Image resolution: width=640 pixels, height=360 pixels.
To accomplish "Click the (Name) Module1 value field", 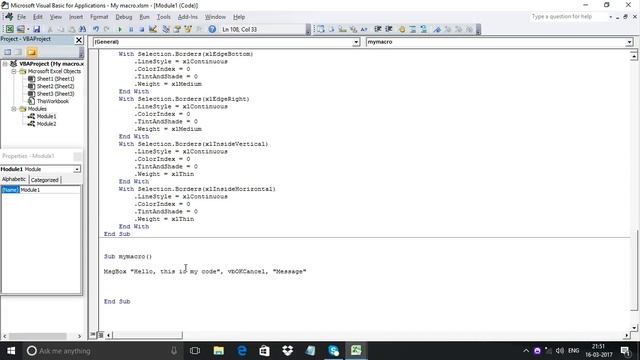I will pyautogui.click(x=50, y=190).
